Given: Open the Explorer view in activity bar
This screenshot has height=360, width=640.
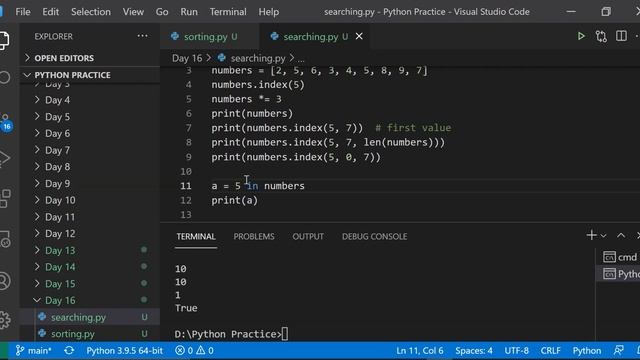Looking at the screenshot, I should 4,40.
